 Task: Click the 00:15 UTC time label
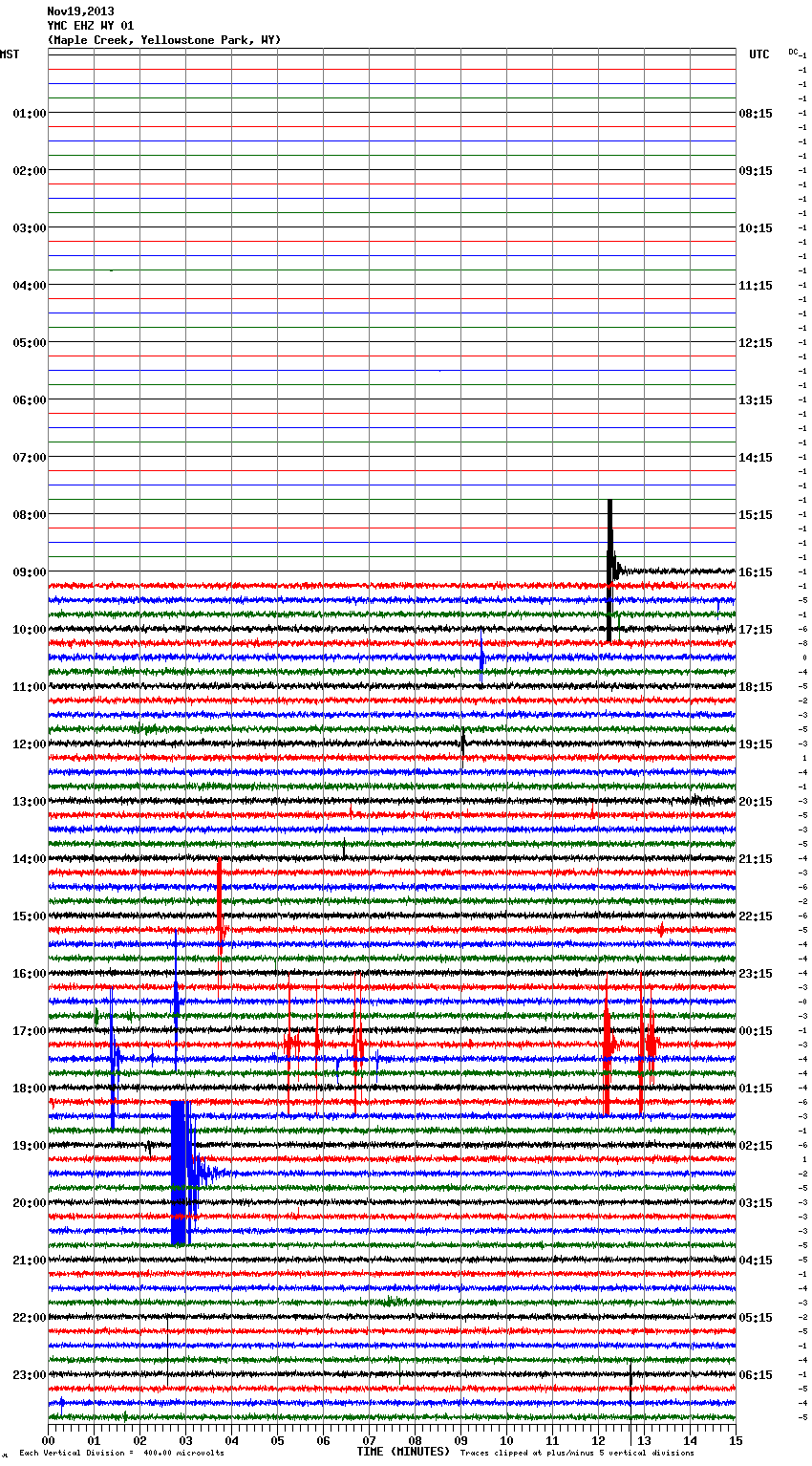(756, 1031)
